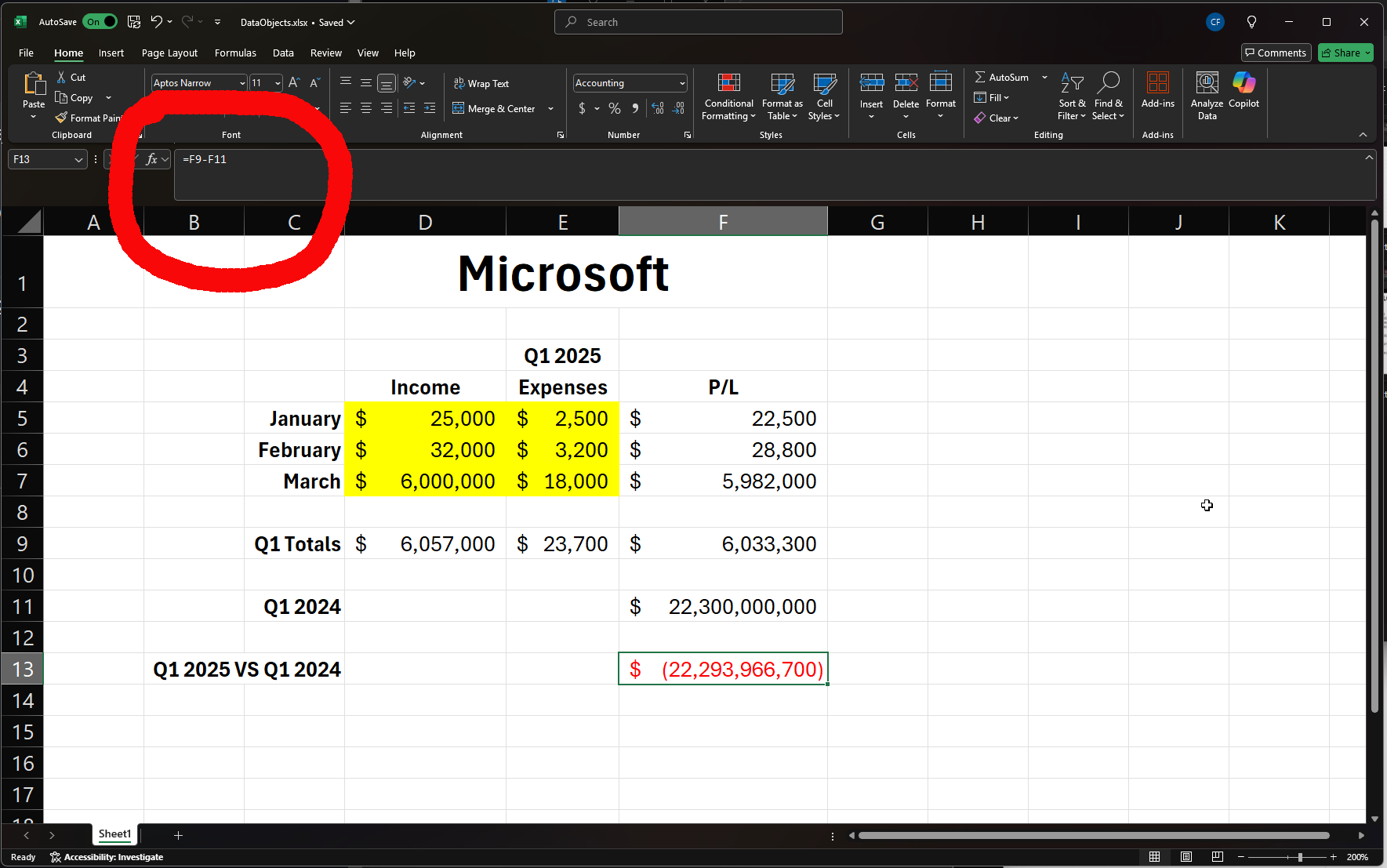Click the Save icon in title bar

[x=134, y=22]
